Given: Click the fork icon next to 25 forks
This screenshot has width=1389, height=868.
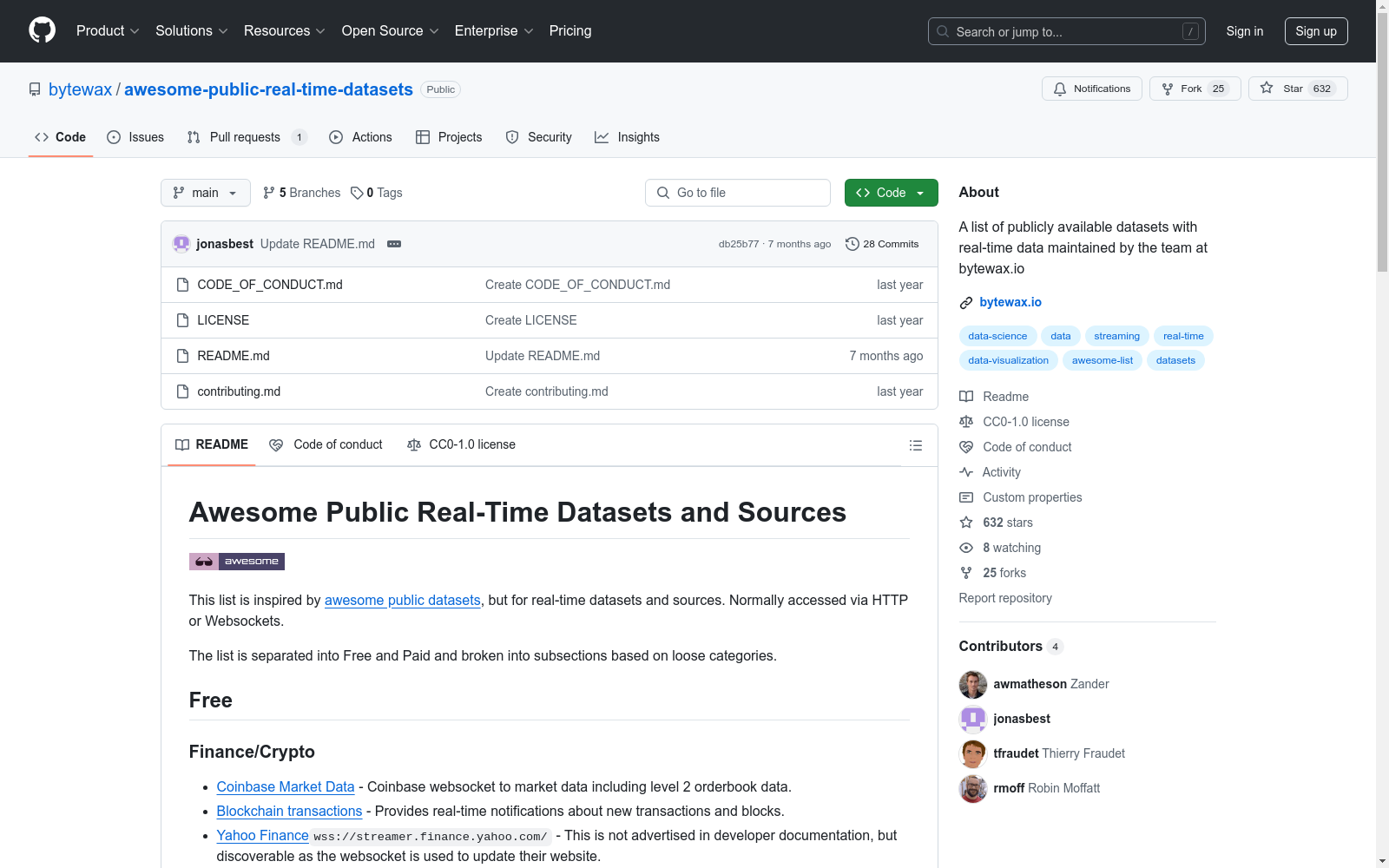Looking at the screenshot, I should pos(966,573).
